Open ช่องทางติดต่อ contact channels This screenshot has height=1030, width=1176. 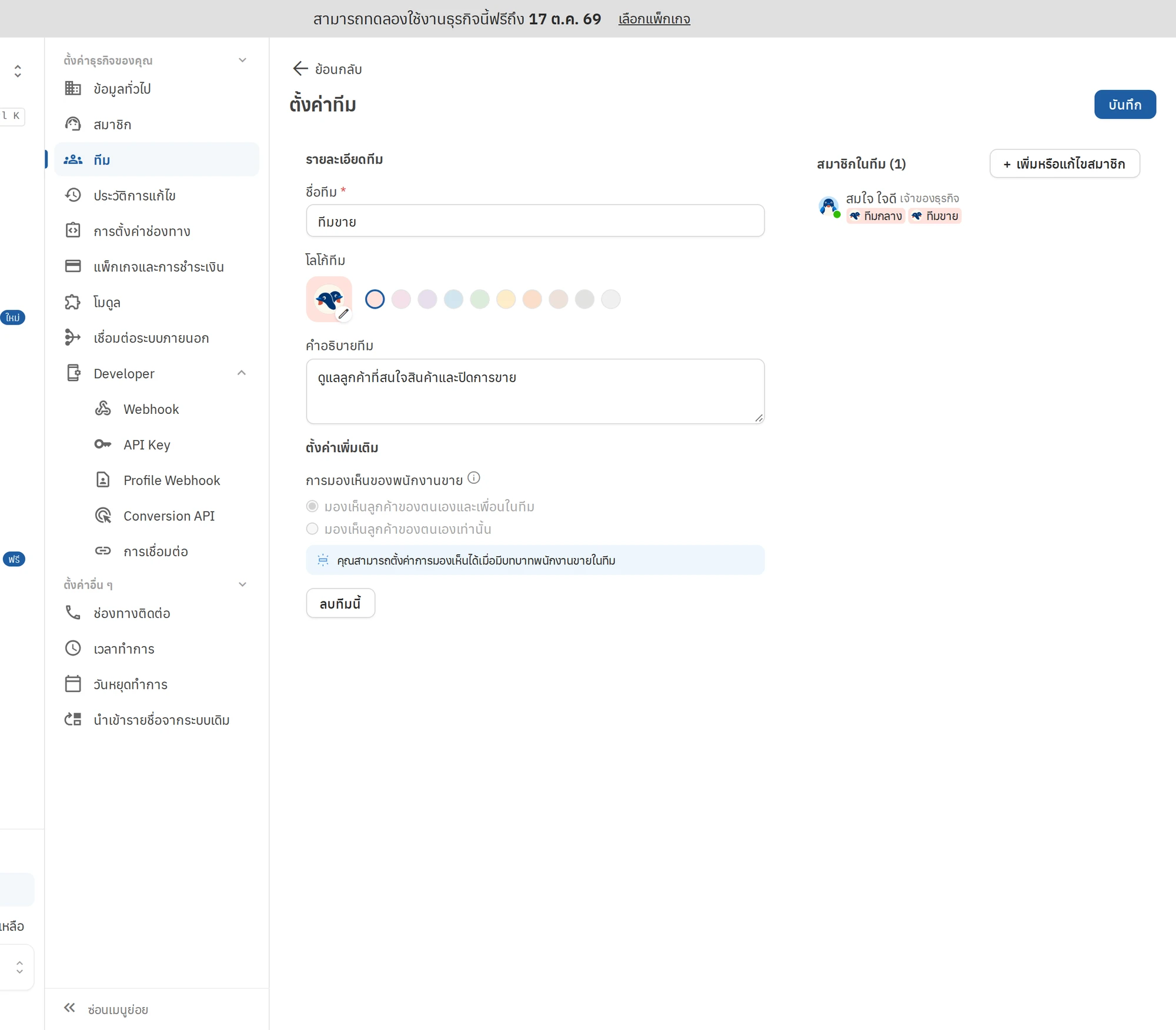[156, 613]
